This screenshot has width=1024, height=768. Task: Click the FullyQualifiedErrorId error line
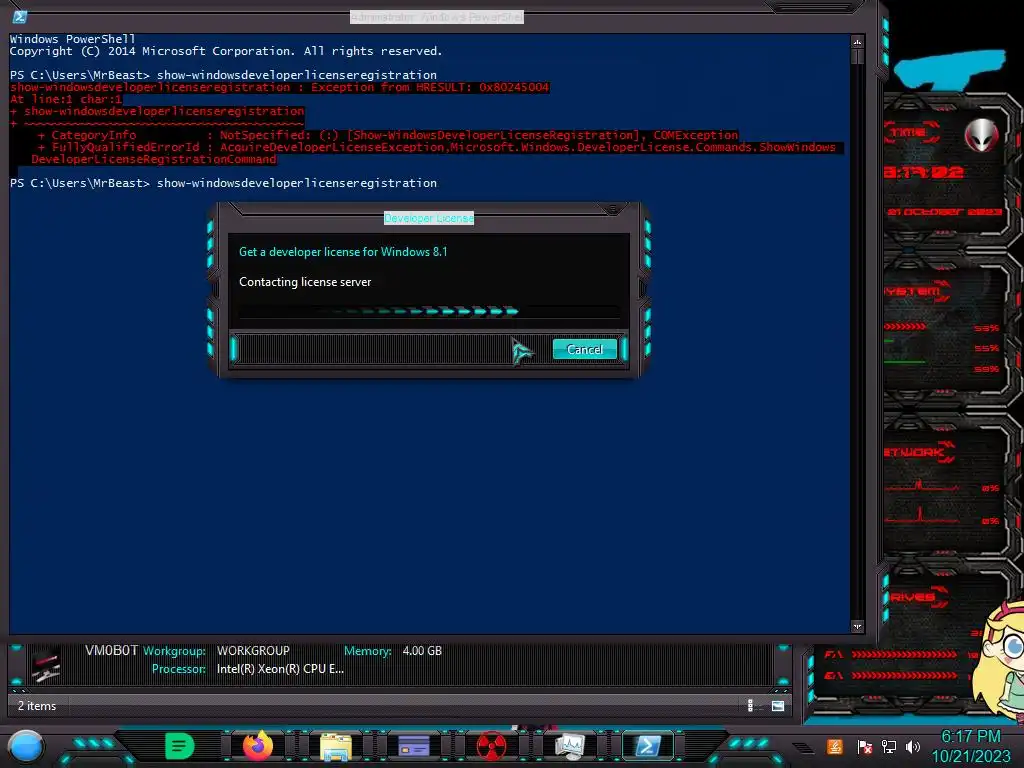click(x=436, y=148)
